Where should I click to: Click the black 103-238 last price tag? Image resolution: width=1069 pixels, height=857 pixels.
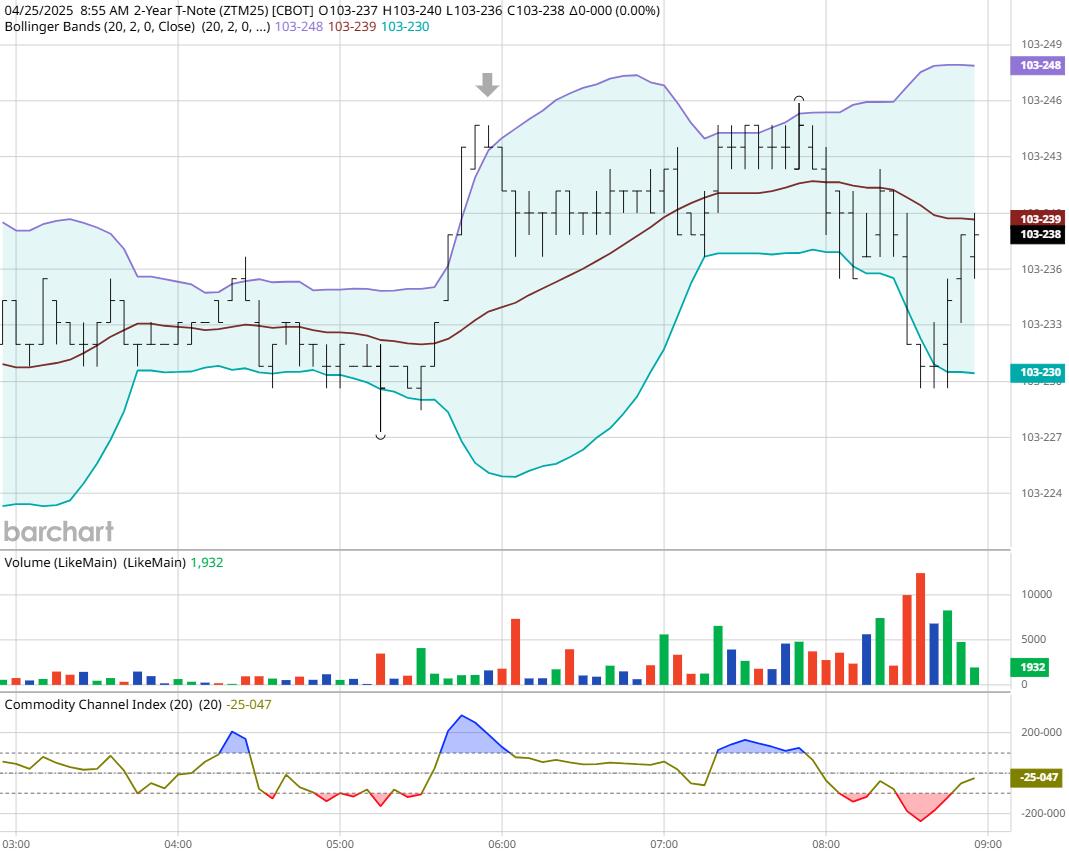1039,235
